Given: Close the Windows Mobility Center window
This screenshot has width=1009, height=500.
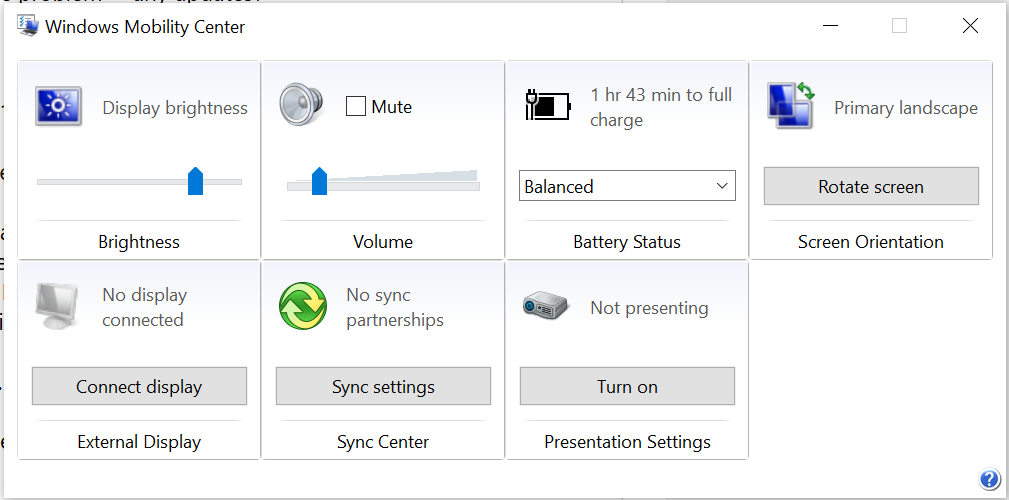Looking at the screenshot, I should pos(970,26).
